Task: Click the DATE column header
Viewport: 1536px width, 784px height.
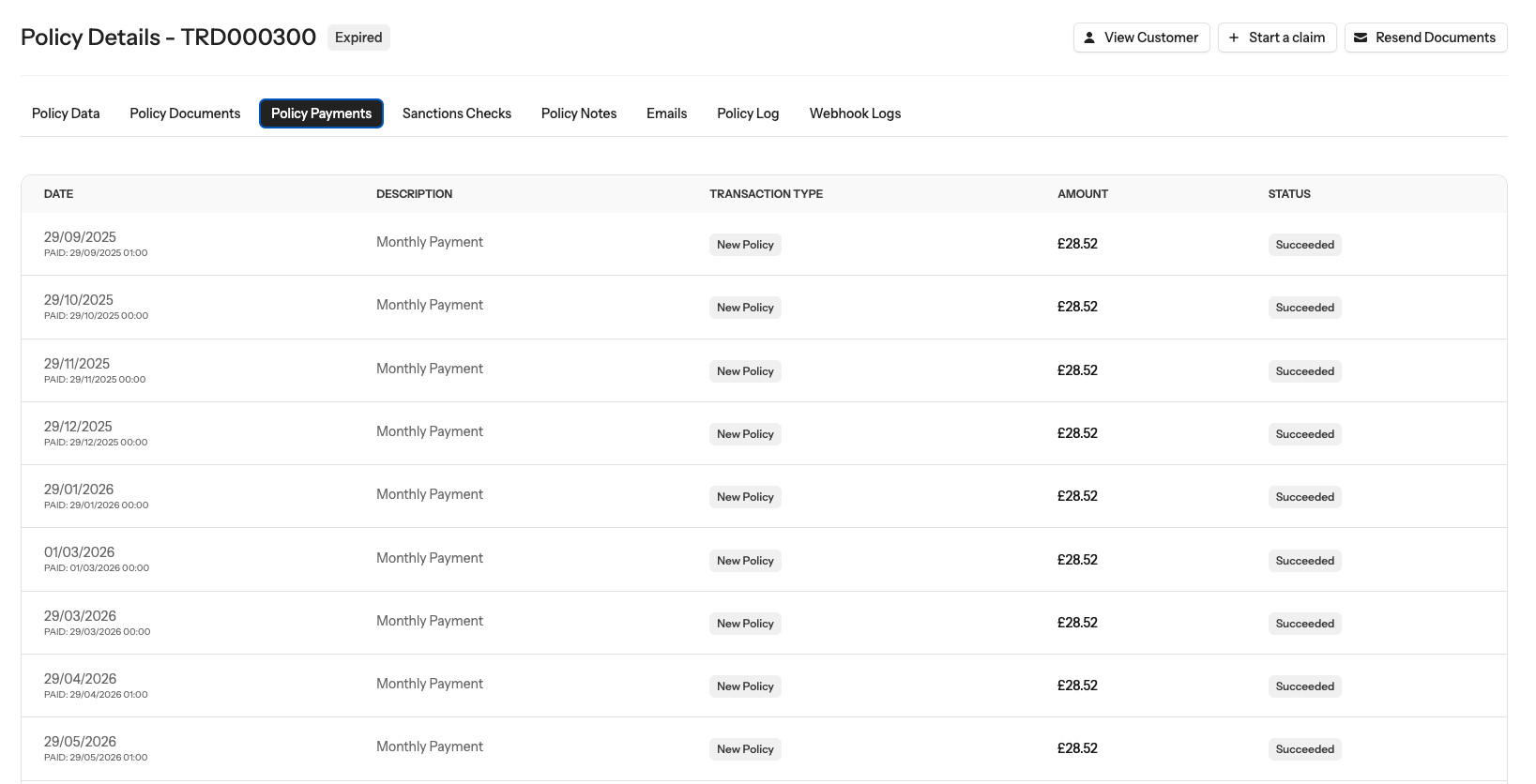Action: (x=58, y=194)
